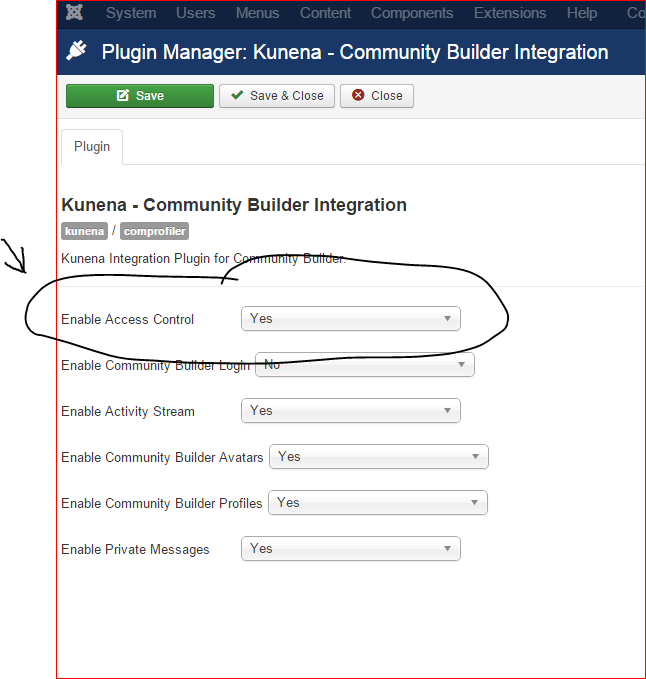Open Enable Private Messages dropdown
The height and width of the screenshot is (679, 646).
351,549
